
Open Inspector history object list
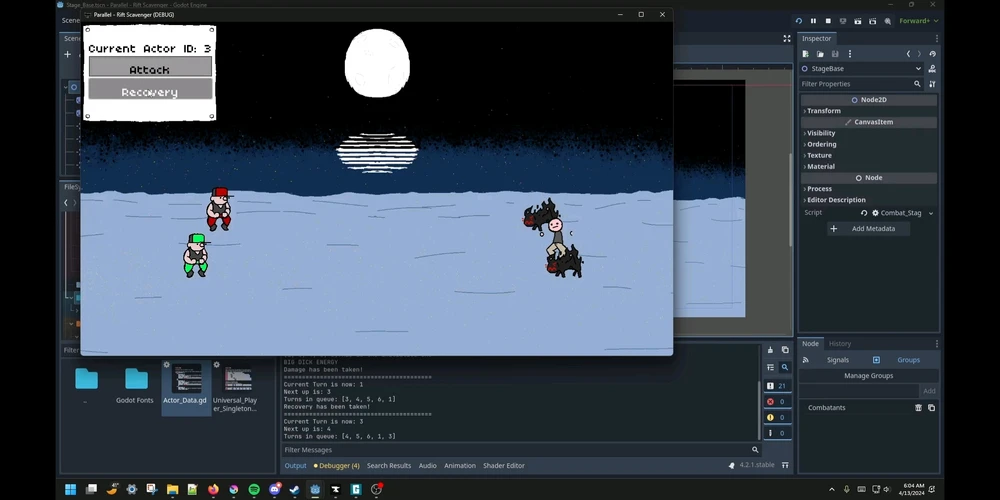point(932,54)
